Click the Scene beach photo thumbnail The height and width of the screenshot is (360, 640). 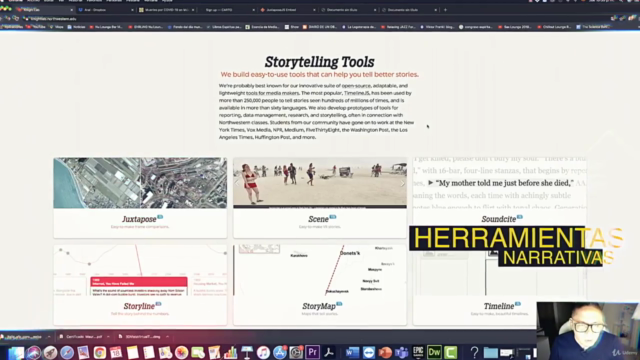pyautogui.click(x=320, y=183)
